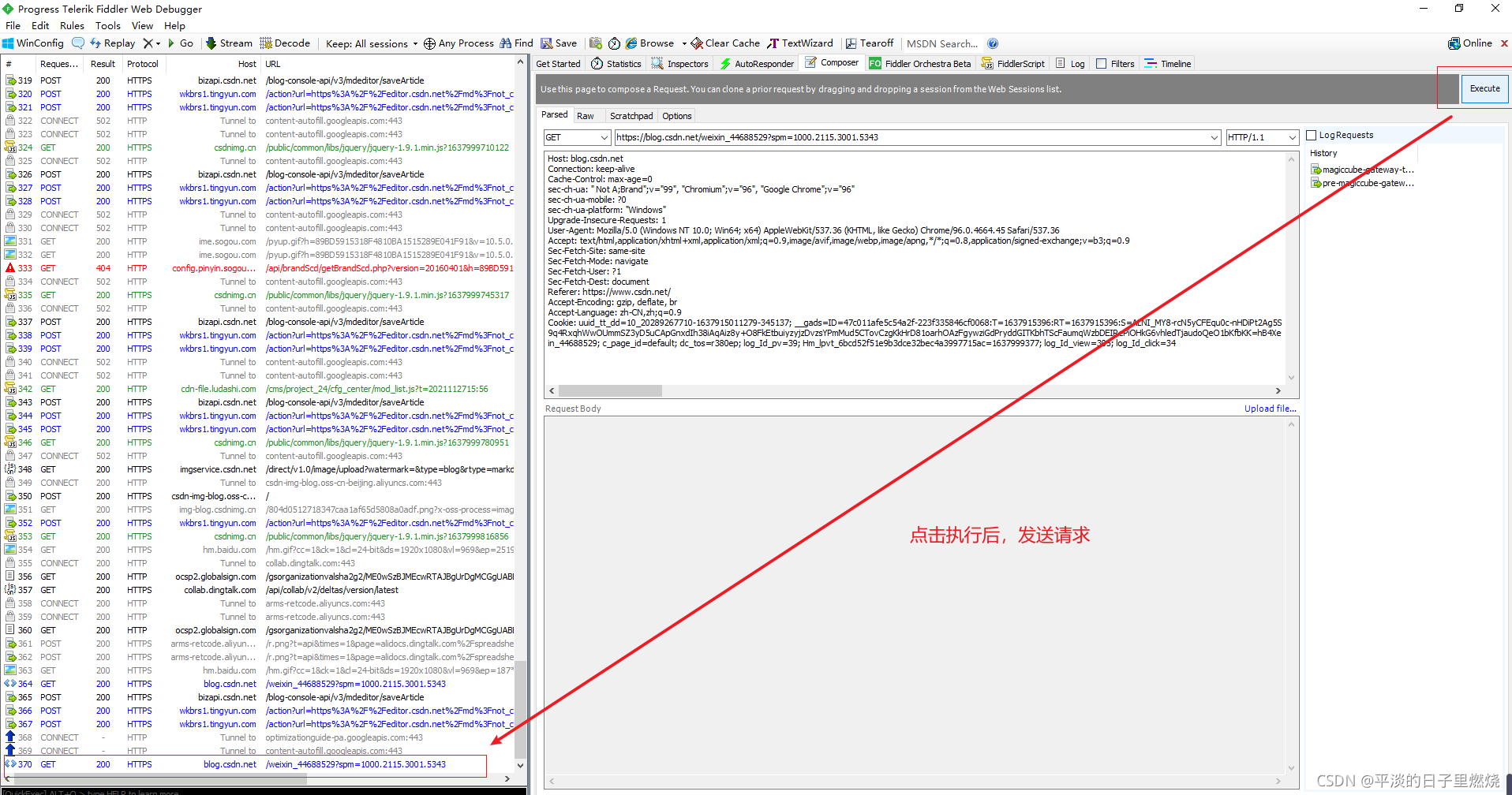The image size is (1512, 795).
Task: Sort sessions by Result column header
Action: click(103, 64)
